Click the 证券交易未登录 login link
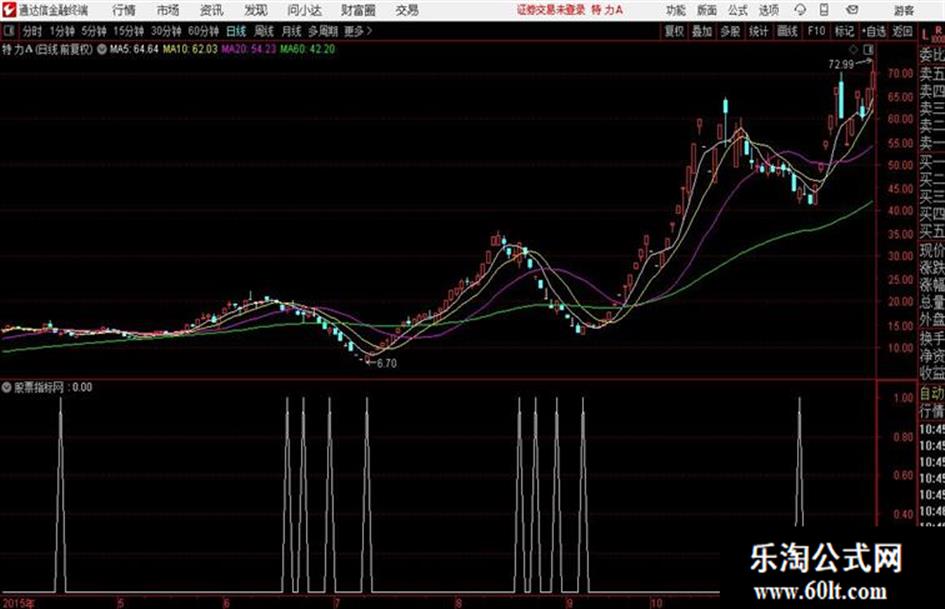945x609 pixels. coord(551,10)
